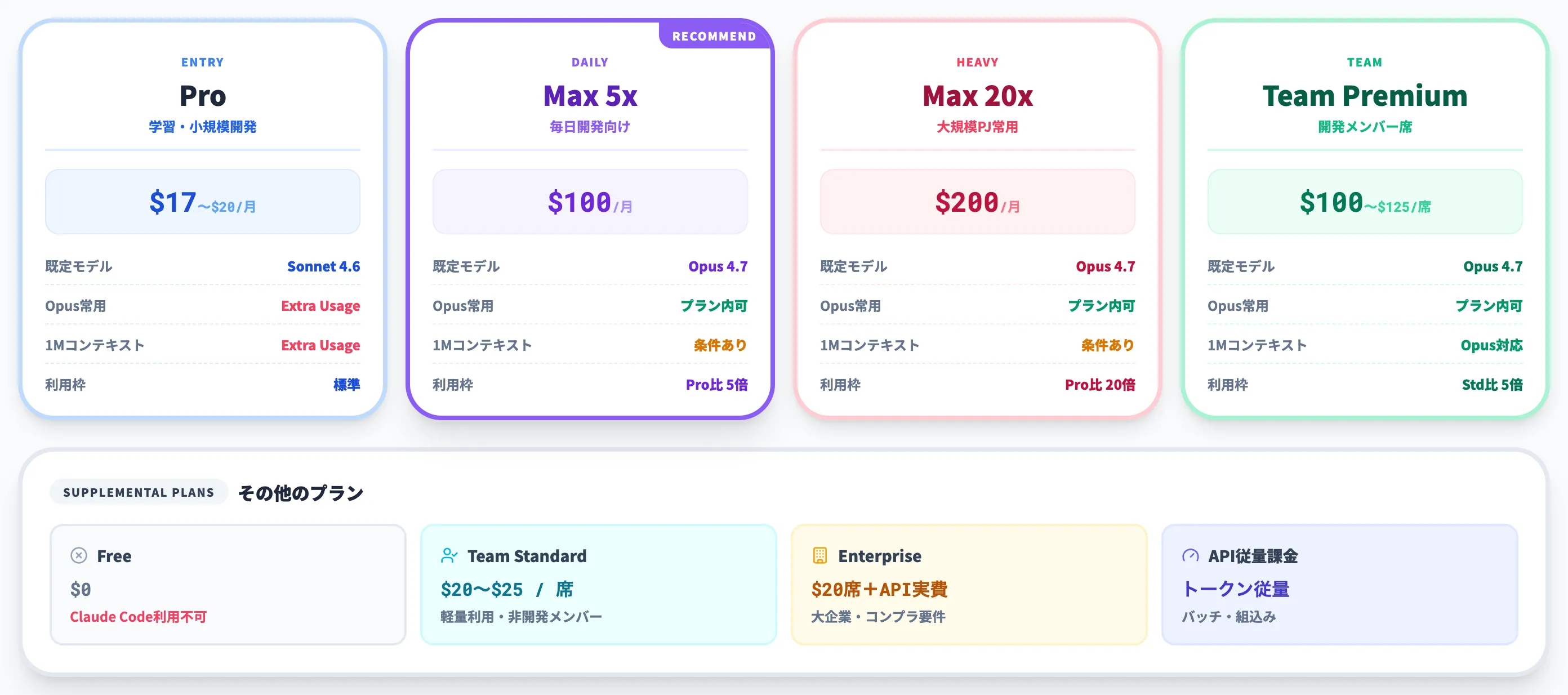This screenshot has width=1568, height=695.
Task: Click プラン内可 in the Max 20x card
Action: point(1102,305)
